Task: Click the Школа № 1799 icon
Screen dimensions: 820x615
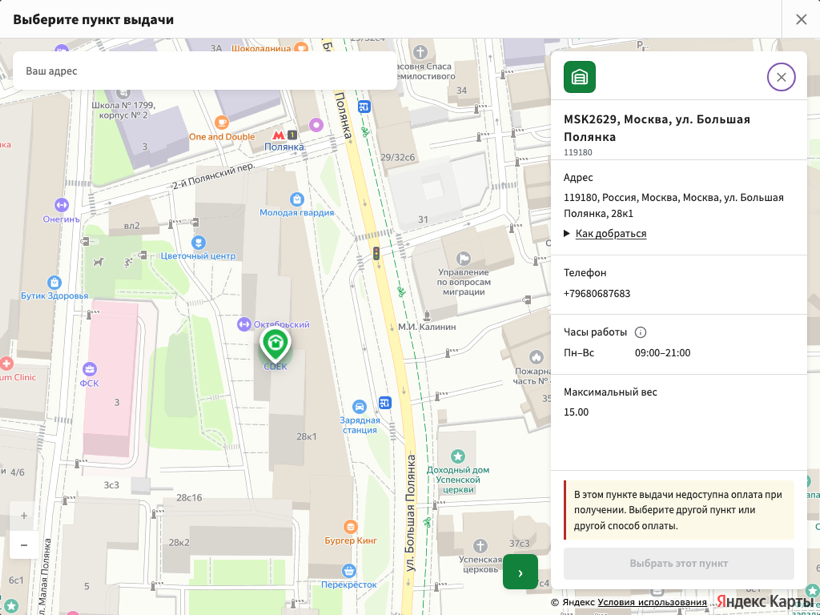Action: (x=123, y=93)
